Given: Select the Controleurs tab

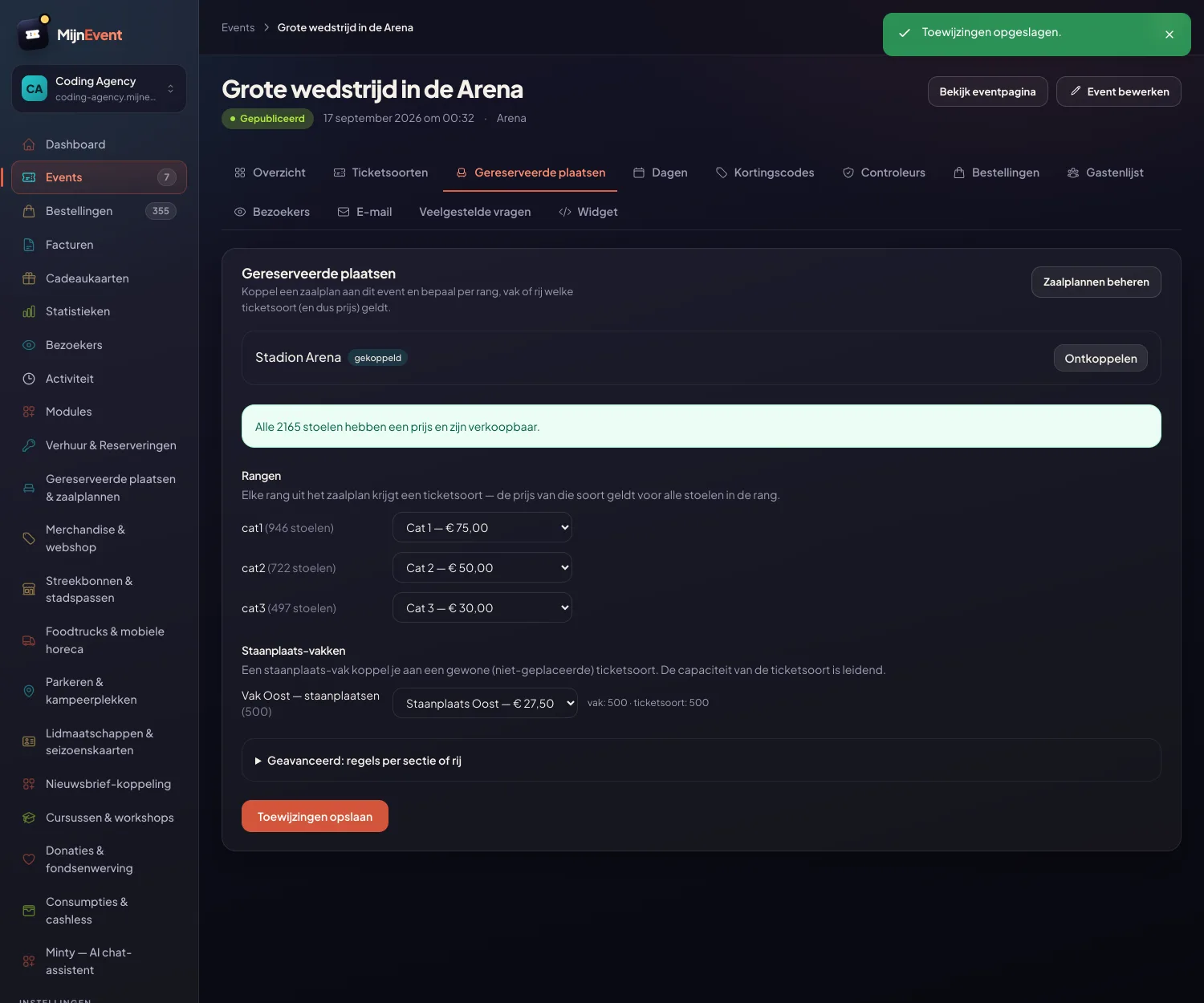Looking at the screenshot, I should click(x=884, y=173).
